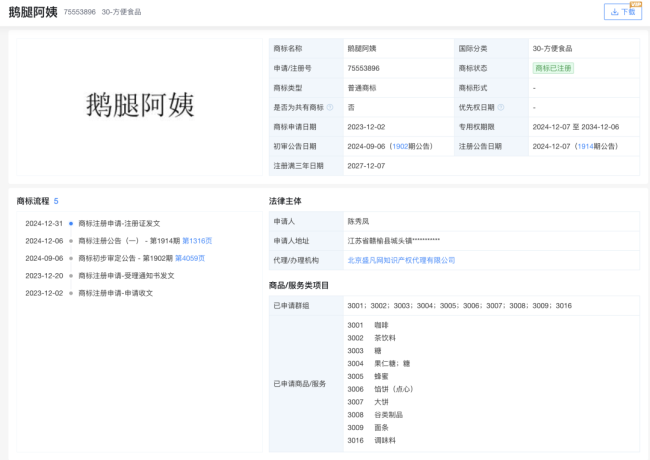Click the 专用权期限 value 2024-12-07 至 2034-12-06

coord(576,127)
